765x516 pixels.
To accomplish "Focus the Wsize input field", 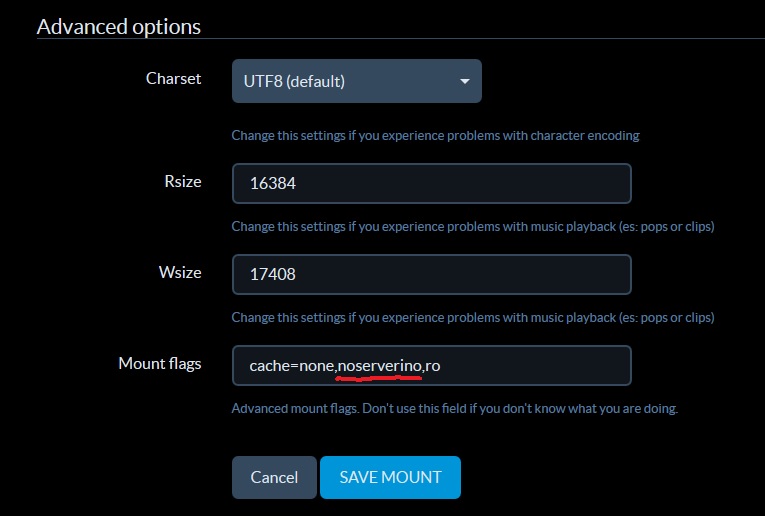I will point(432,274).
